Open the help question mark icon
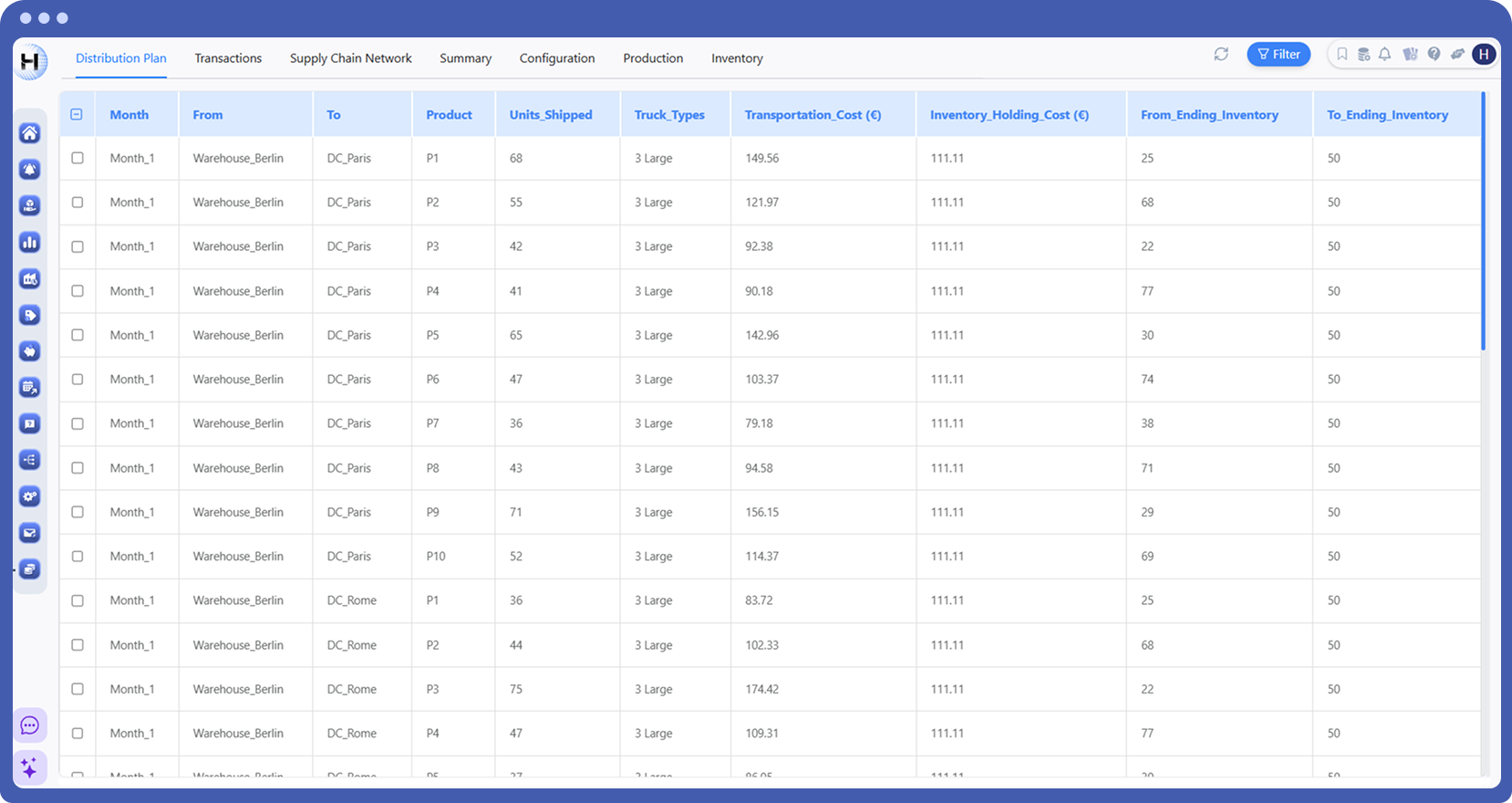Viewport: 1512px width, 803px height. point(1434,55)
